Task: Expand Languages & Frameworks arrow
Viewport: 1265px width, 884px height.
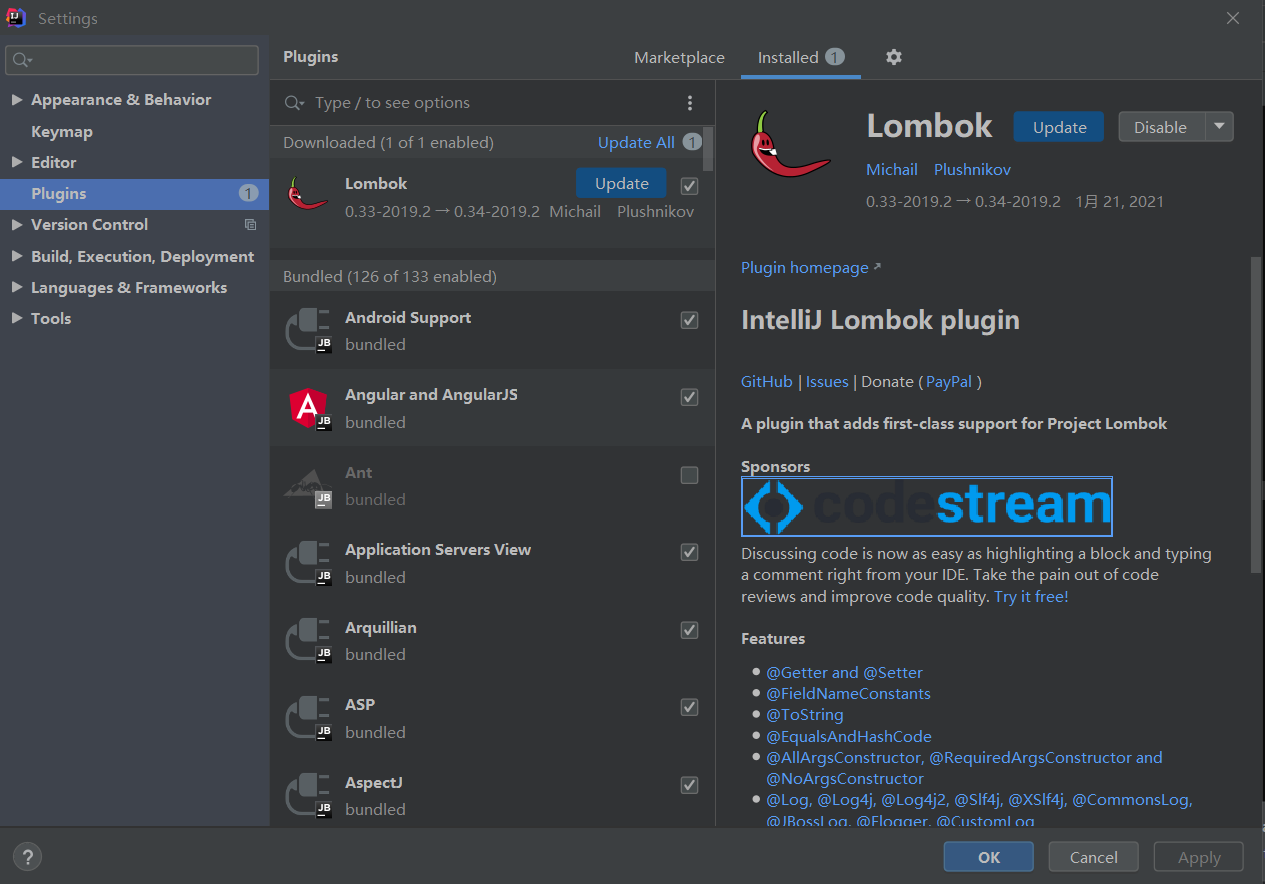Action: point(17,287)
